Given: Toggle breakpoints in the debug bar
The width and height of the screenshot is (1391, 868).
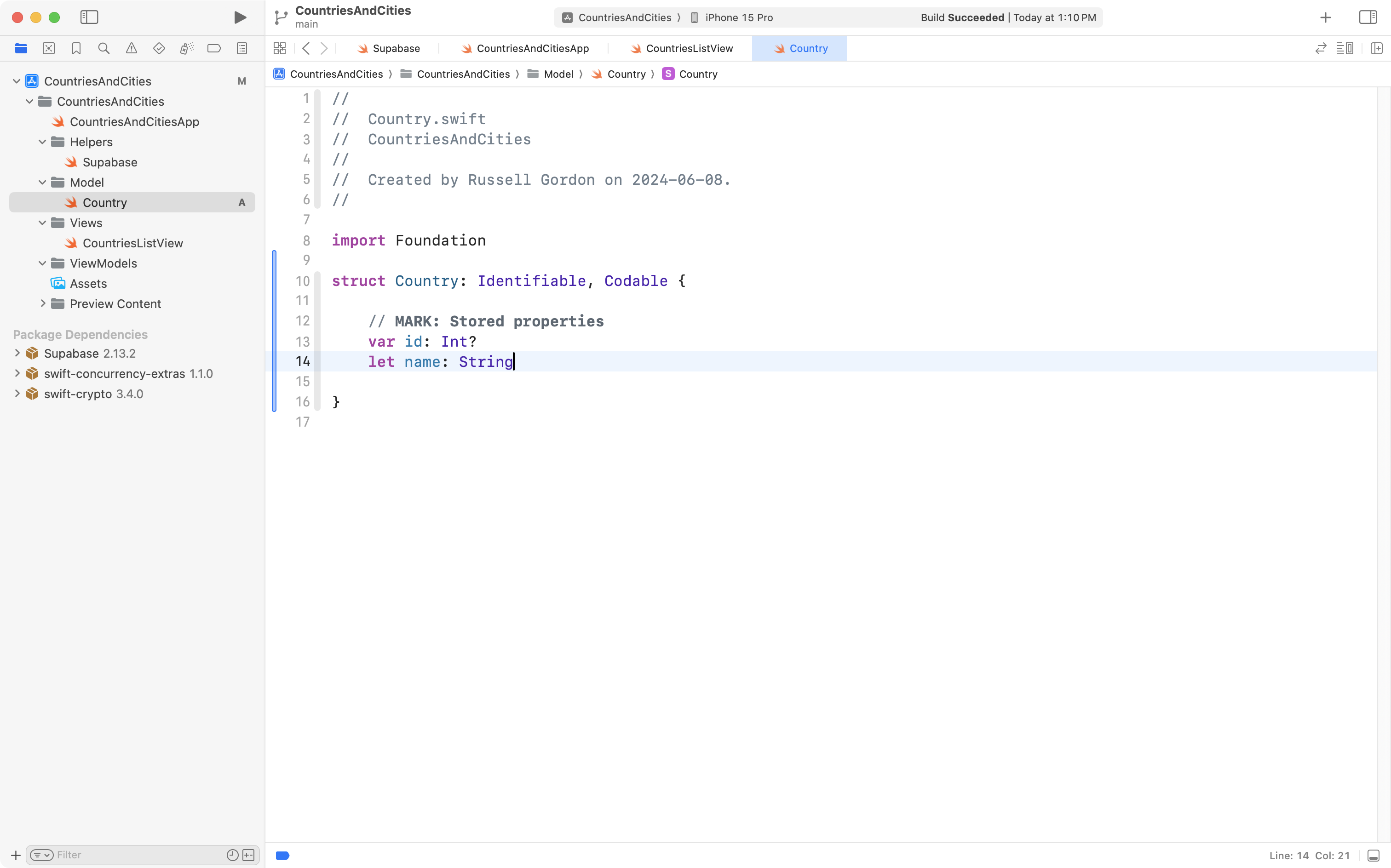Looking at the screenshot, I should coord(282,855).
